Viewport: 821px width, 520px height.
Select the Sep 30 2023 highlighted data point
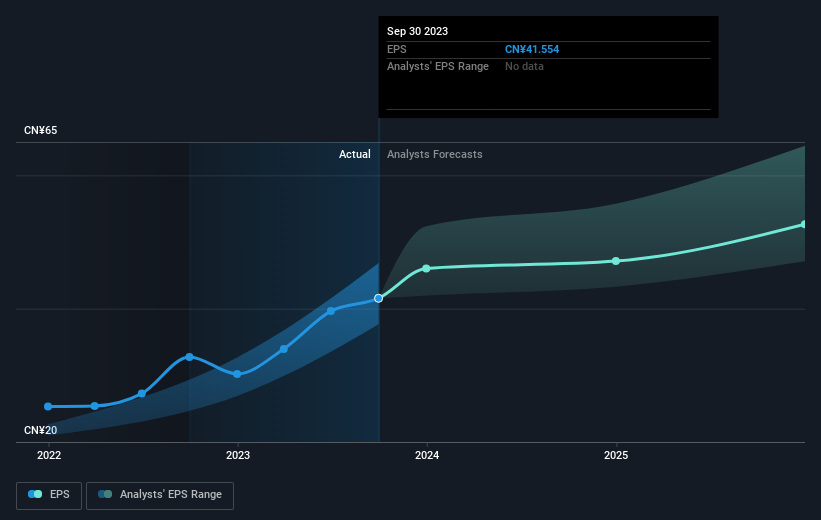379,298
